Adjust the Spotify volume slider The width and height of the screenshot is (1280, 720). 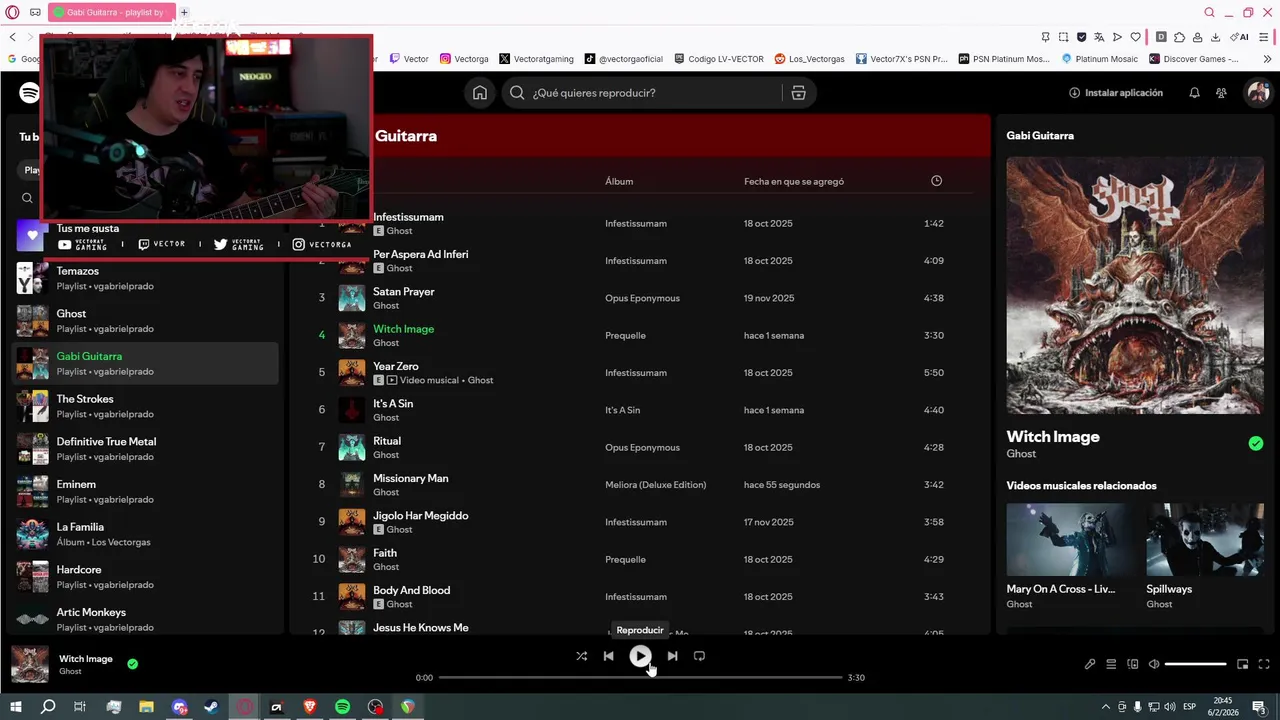click(x=1195, y=664)
